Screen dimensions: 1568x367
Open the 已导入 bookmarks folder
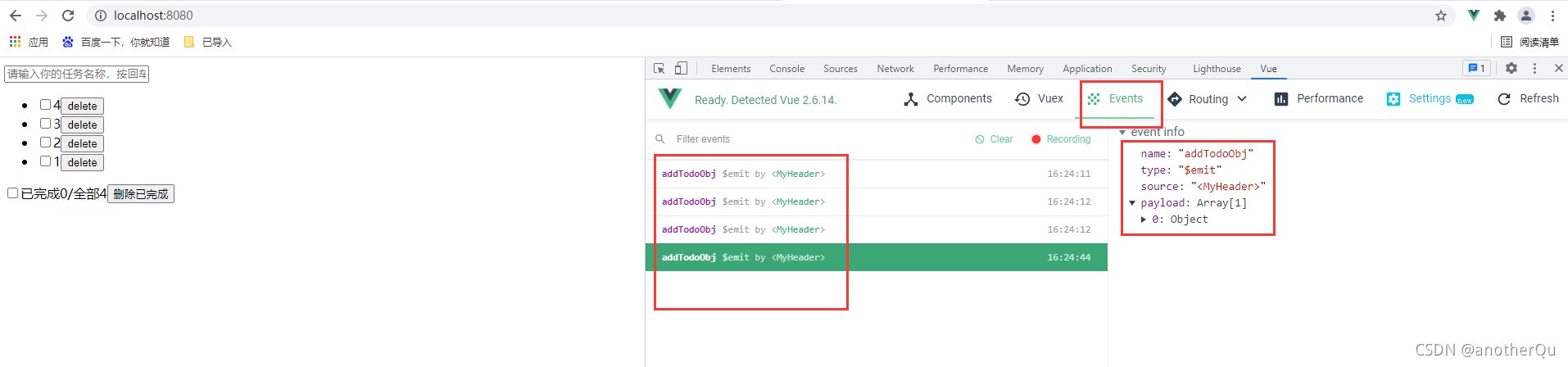click(208, 42)
